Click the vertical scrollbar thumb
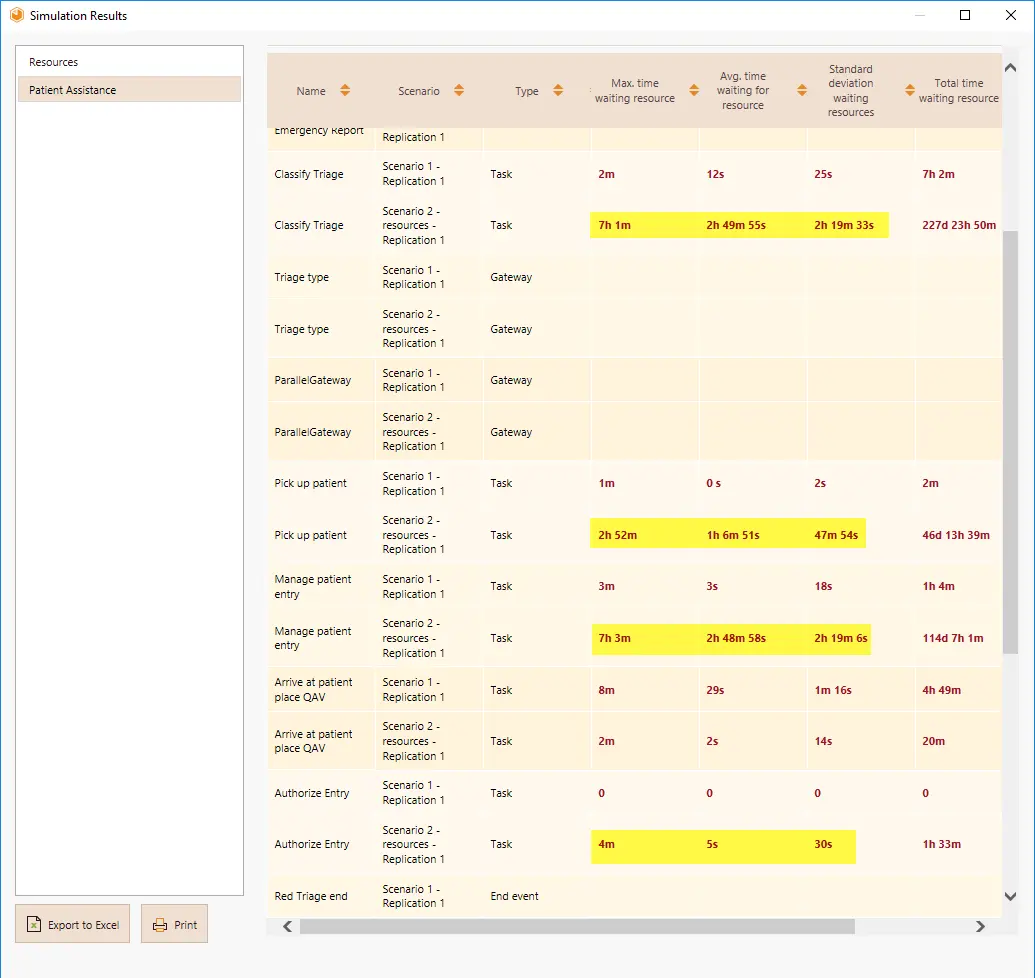Screen dimensions: 1035x978 coord(1010,442)
